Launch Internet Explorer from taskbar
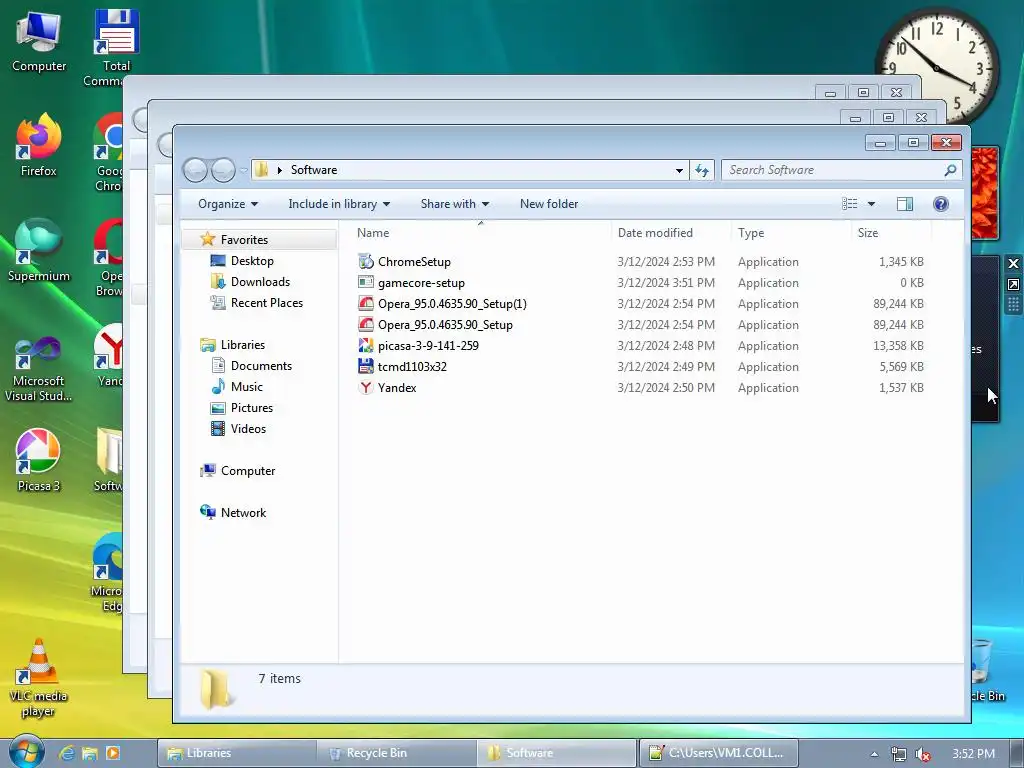1024x768 pixels. [66, 753]
